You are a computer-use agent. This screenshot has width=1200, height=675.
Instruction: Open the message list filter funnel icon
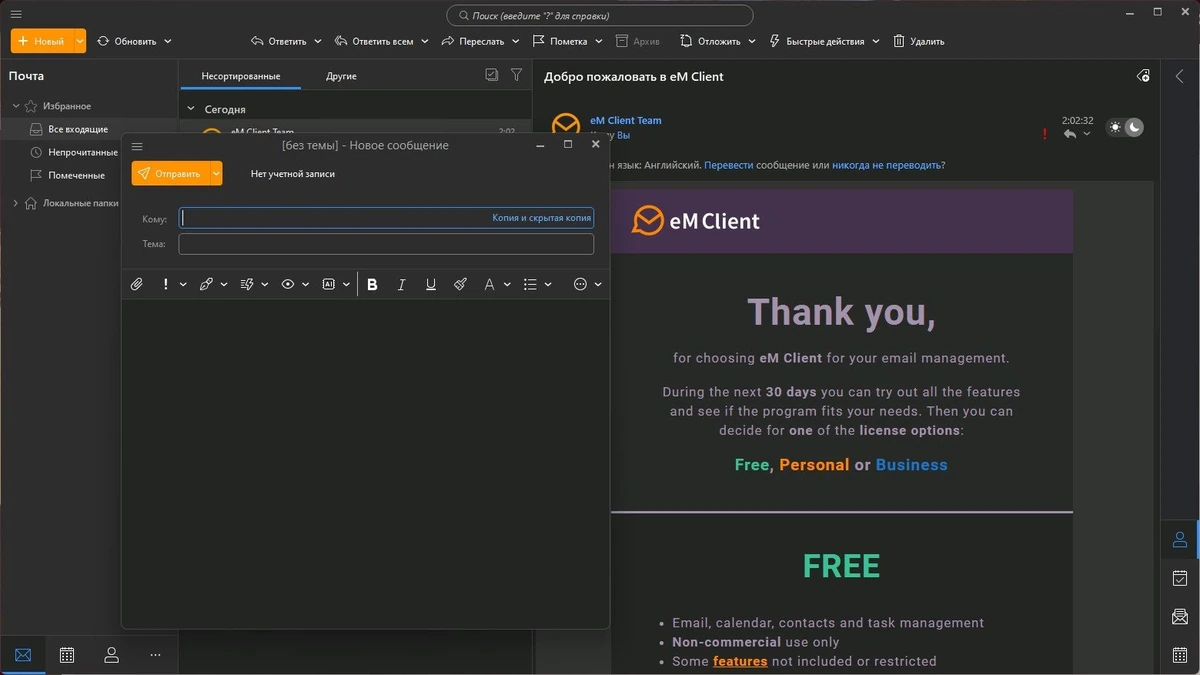tap(516, 75)
